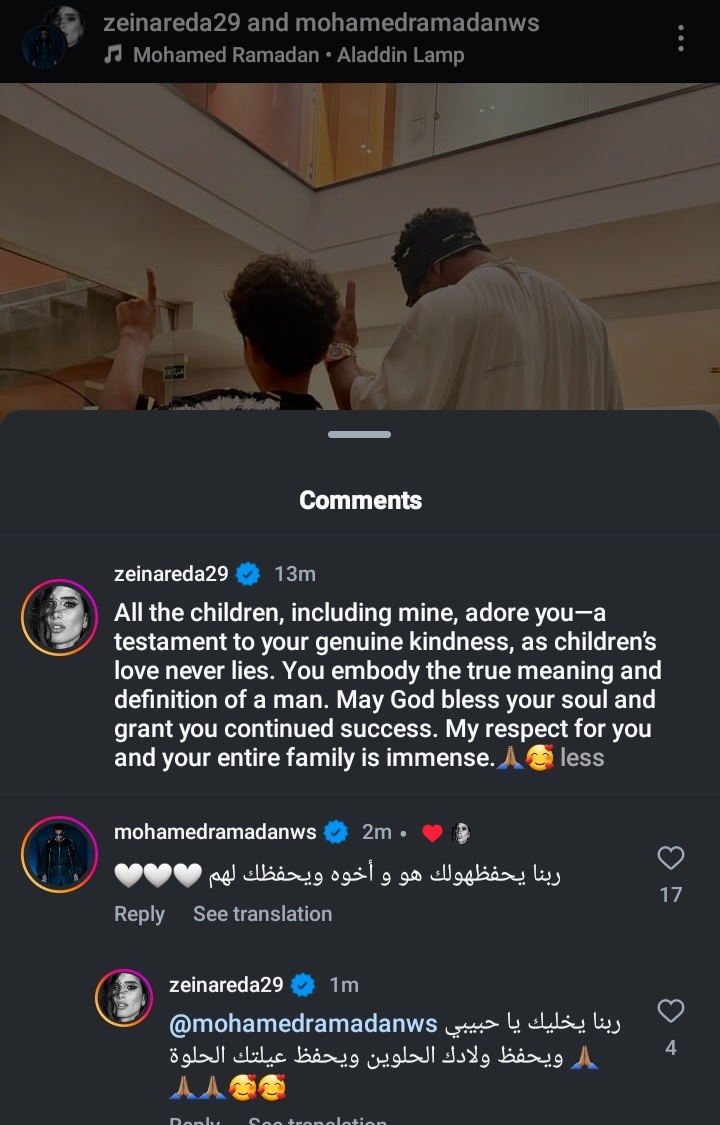Like zeinareda29's reply with the heart
This screenshot has height=1125, width=720.
670,1011
